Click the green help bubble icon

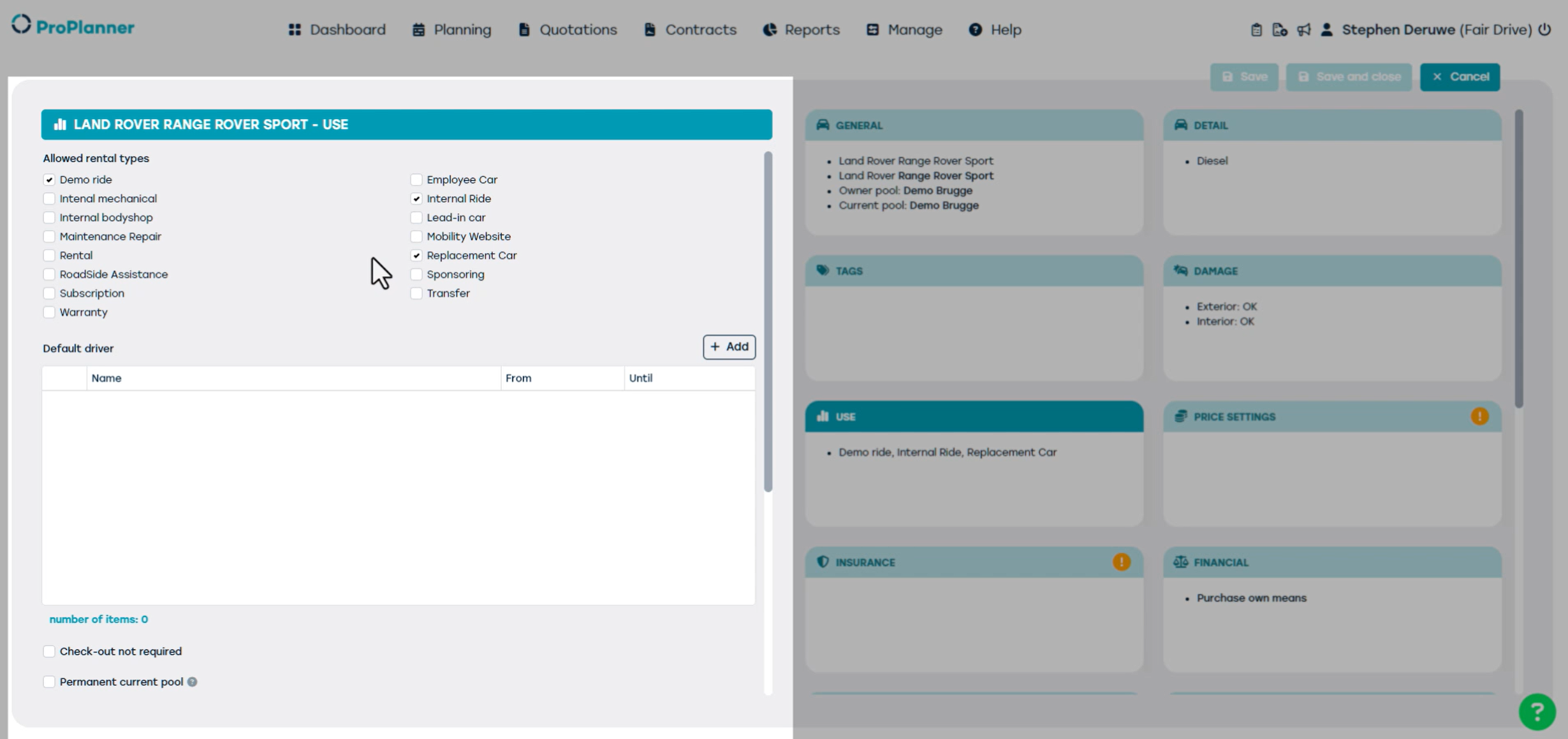[1537, 712]
